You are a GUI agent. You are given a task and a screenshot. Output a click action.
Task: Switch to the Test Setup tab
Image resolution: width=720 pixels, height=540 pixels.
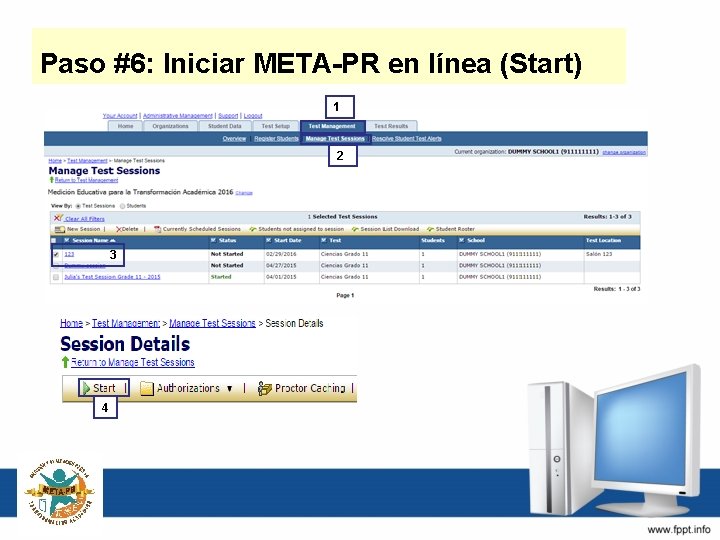[276, 126]
